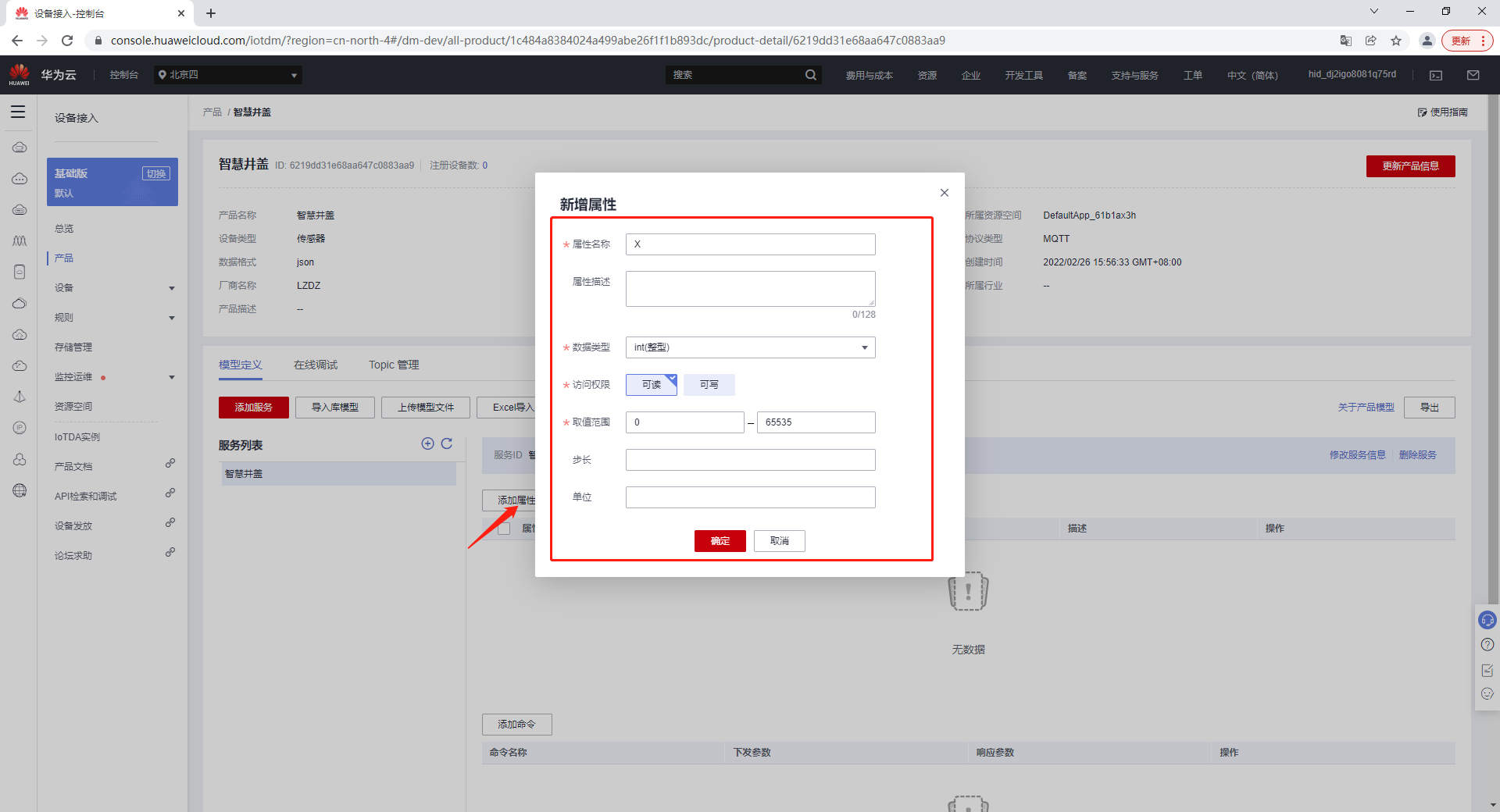Bookmark this page with the star icon
1500x812 pixels.
tap(1396, 41)
